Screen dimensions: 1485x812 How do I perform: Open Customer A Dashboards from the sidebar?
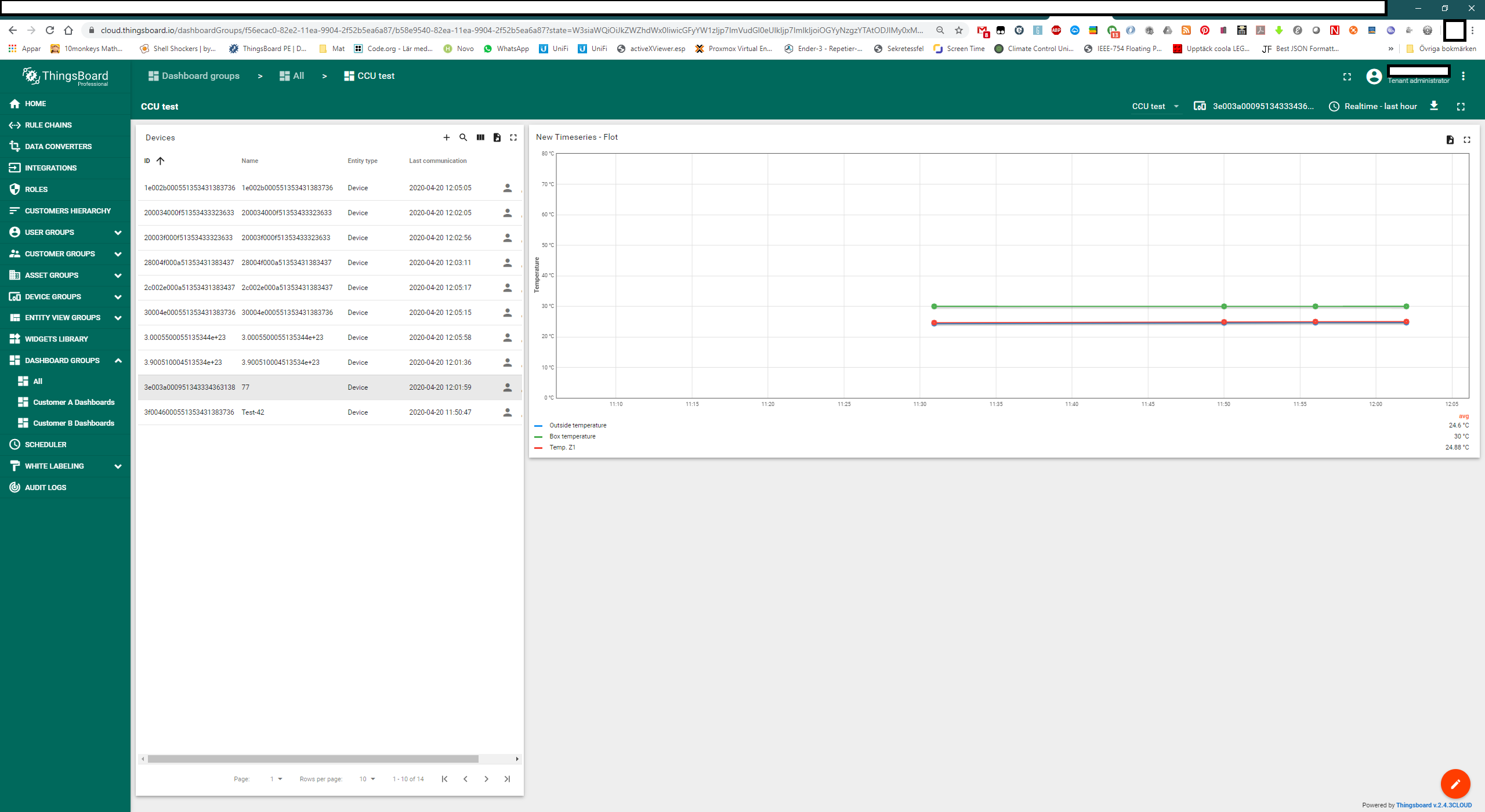tap(74, 402)
